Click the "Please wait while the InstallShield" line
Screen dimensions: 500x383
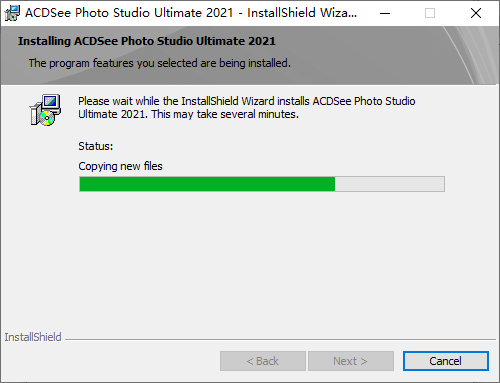247,101
